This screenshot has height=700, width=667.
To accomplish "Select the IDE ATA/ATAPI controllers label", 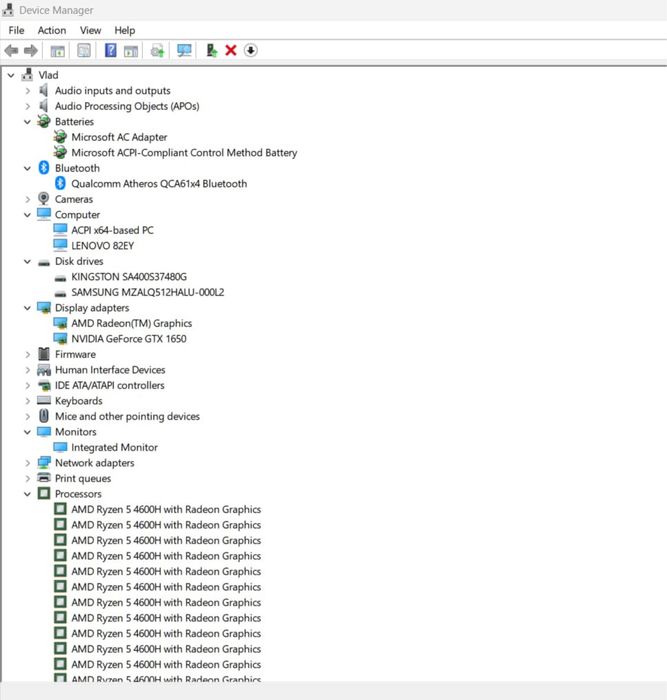I will tap(110, 385).
